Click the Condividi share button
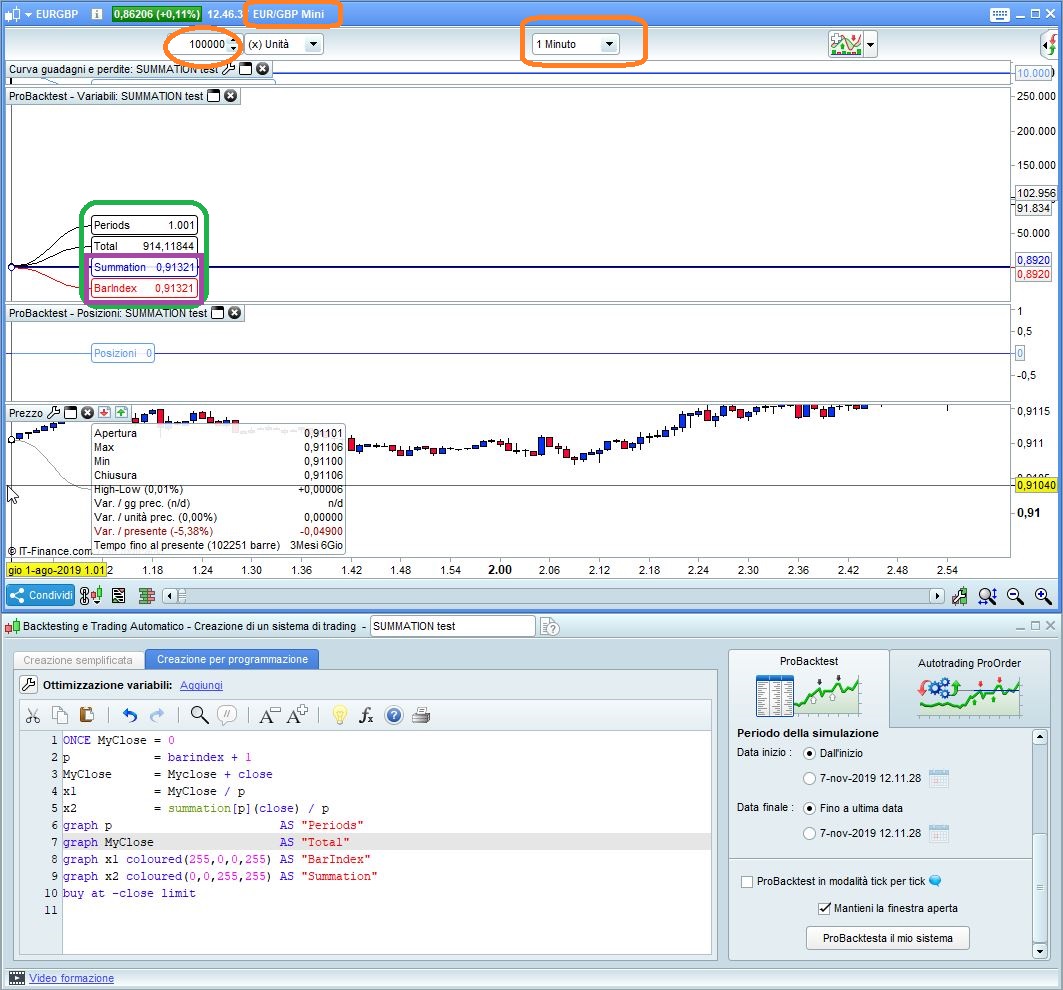This screenshot has height=990, width=1063. point(41,595)
